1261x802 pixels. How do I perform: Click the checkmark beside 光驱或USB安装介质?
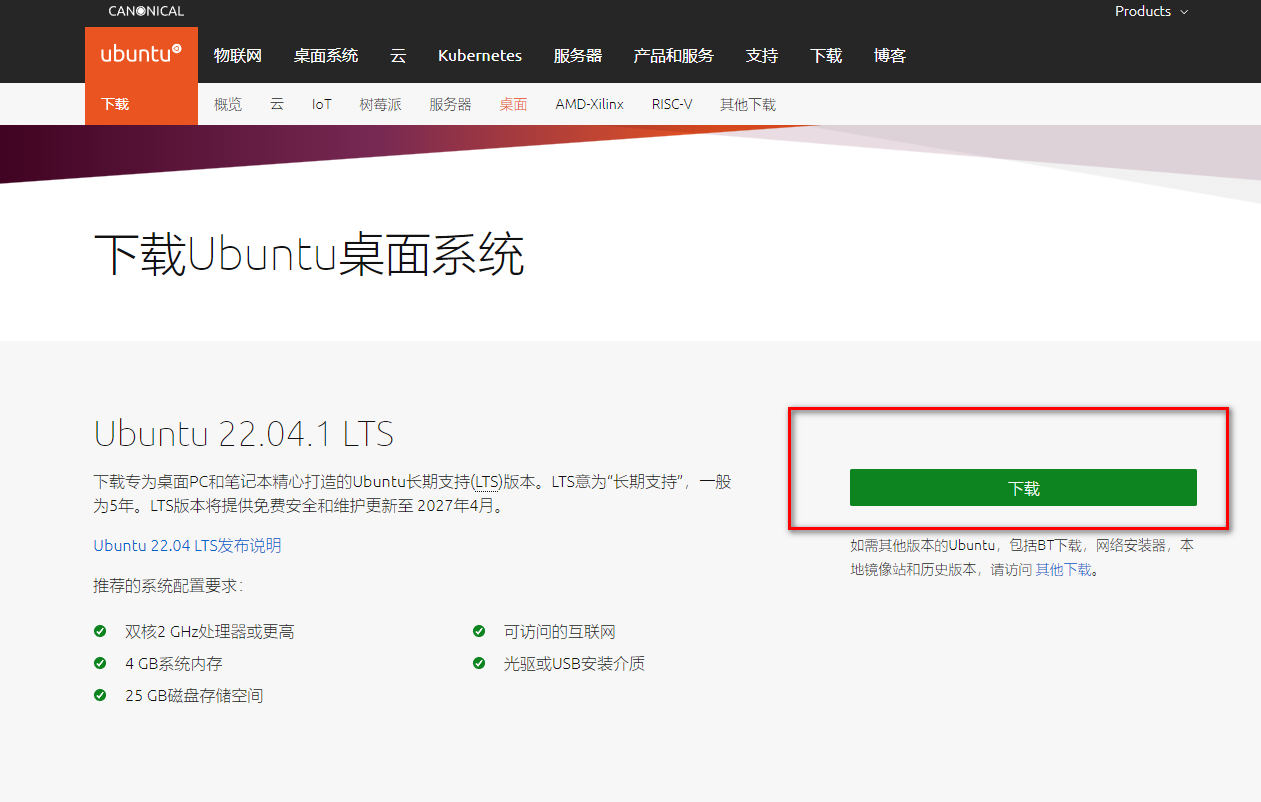point(479,663)
